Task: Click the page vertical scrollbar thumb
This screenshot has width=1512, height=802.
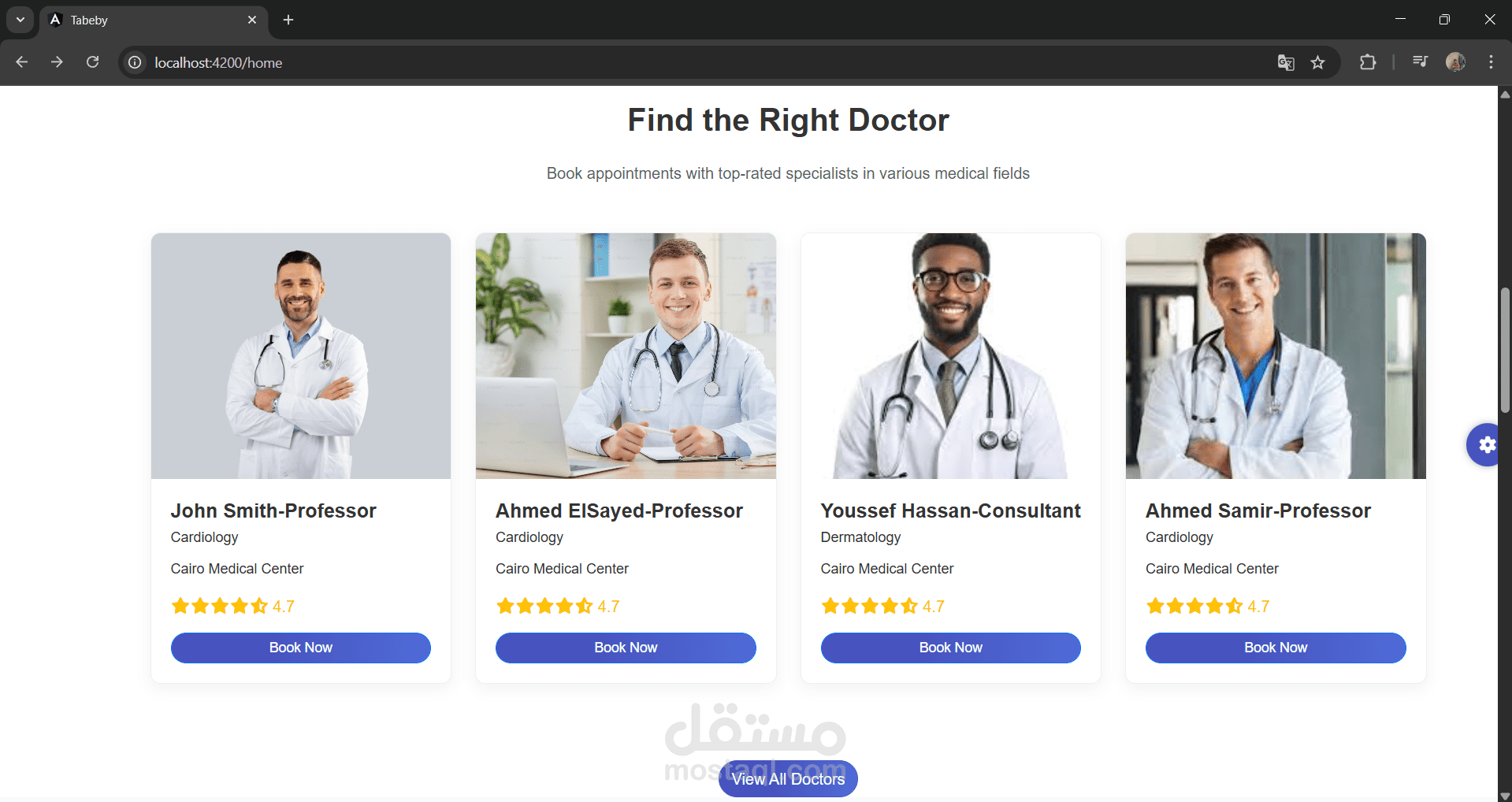Action: 1505,350
